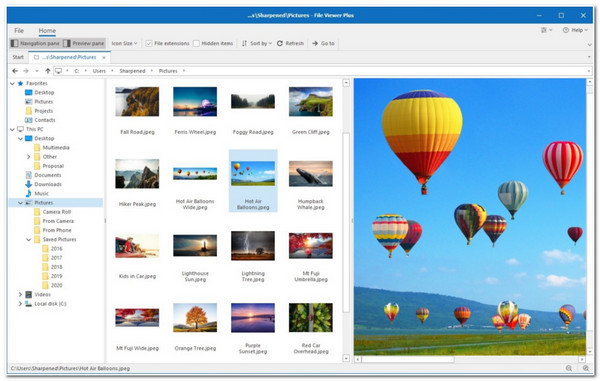Expand the Videos node
The height and width of the screenshot is (381, 600).
coord(20,295)
